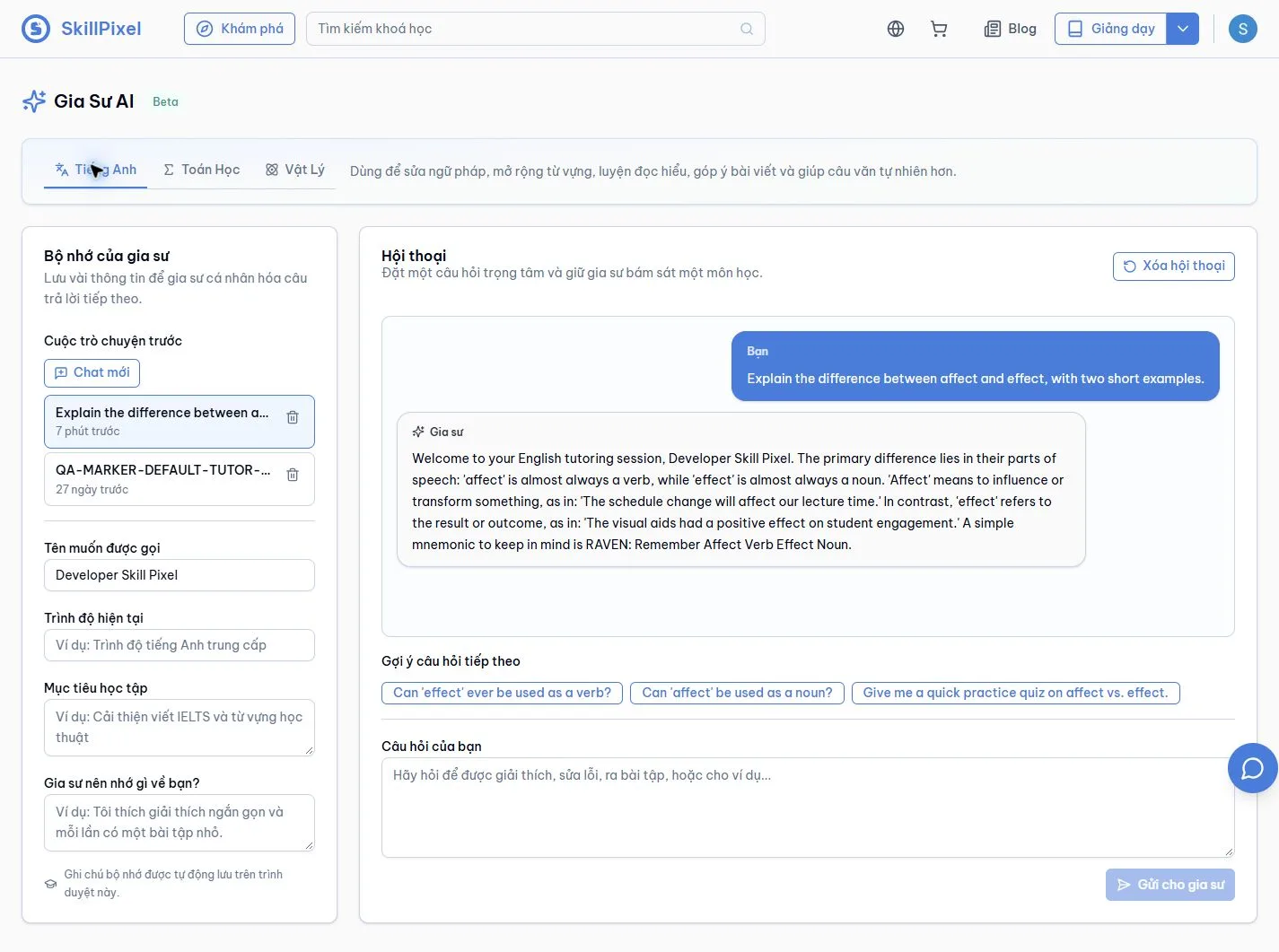
Task: Click the Mục tiêu học tập textarea
Action: point(180,728)
